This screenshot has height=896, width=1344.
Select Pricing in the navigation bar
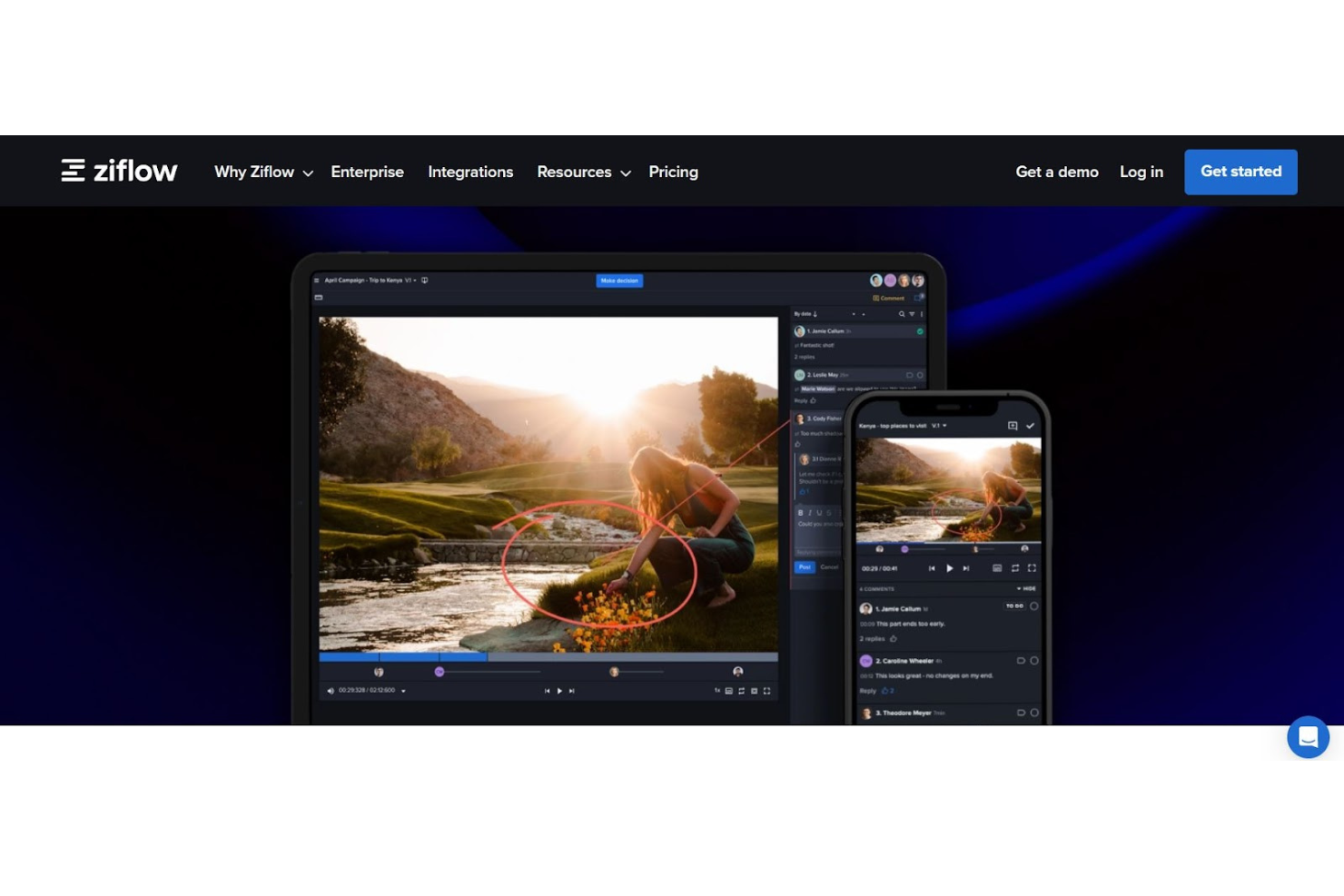click(x=673, y=172)
